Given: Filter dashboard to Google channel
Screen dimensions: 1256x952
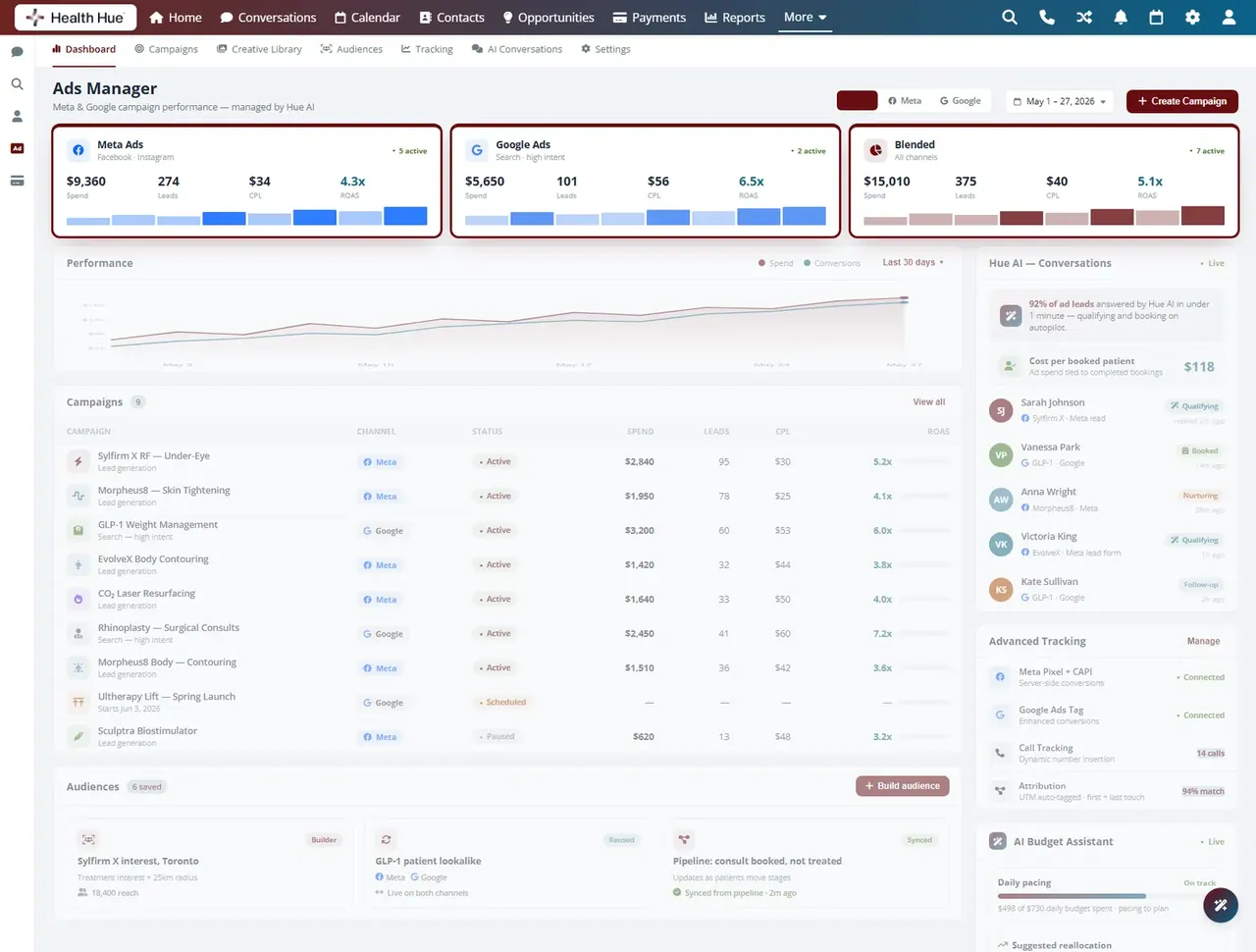Looking at the screenshot, I should pyautogui.click(x=960, y=101).
